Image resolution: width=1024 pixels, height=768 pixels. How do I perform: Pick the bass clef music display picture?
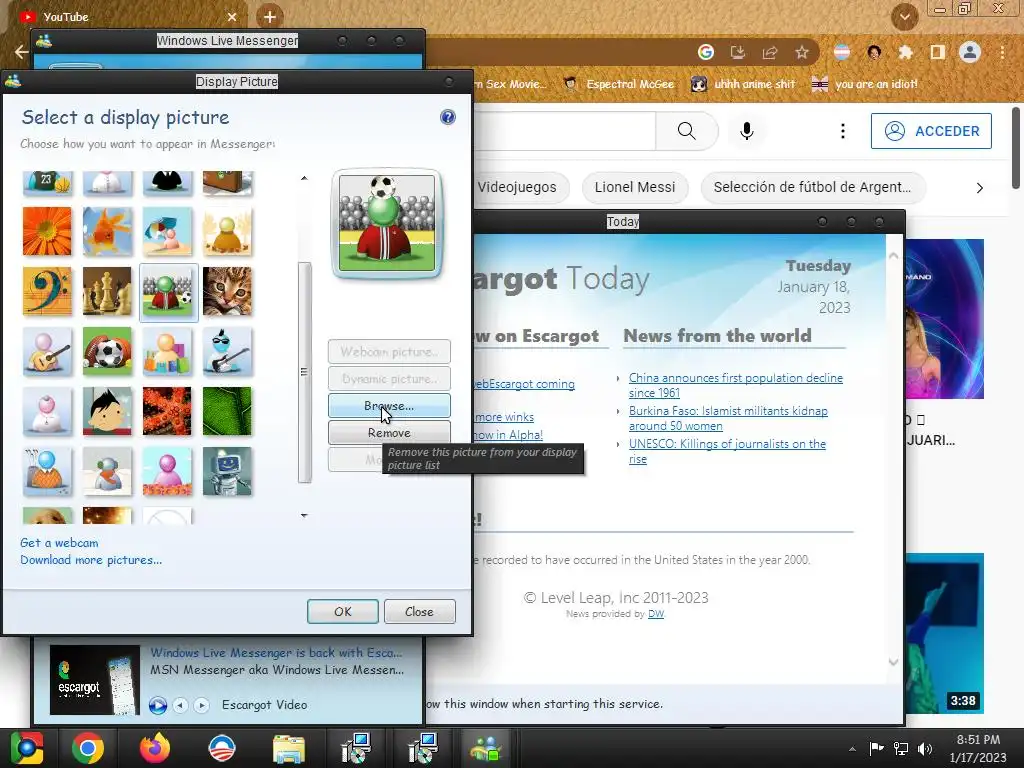point(47,291)
